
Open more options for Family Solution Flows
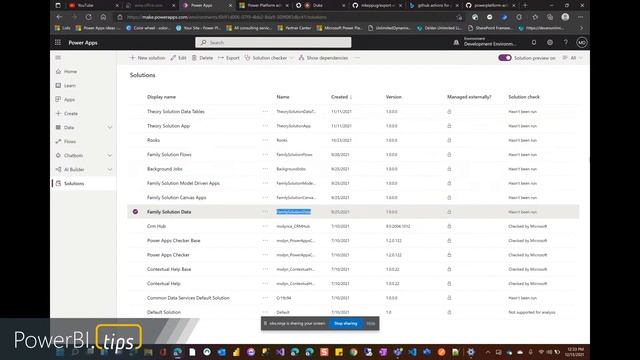pos(265,154)
